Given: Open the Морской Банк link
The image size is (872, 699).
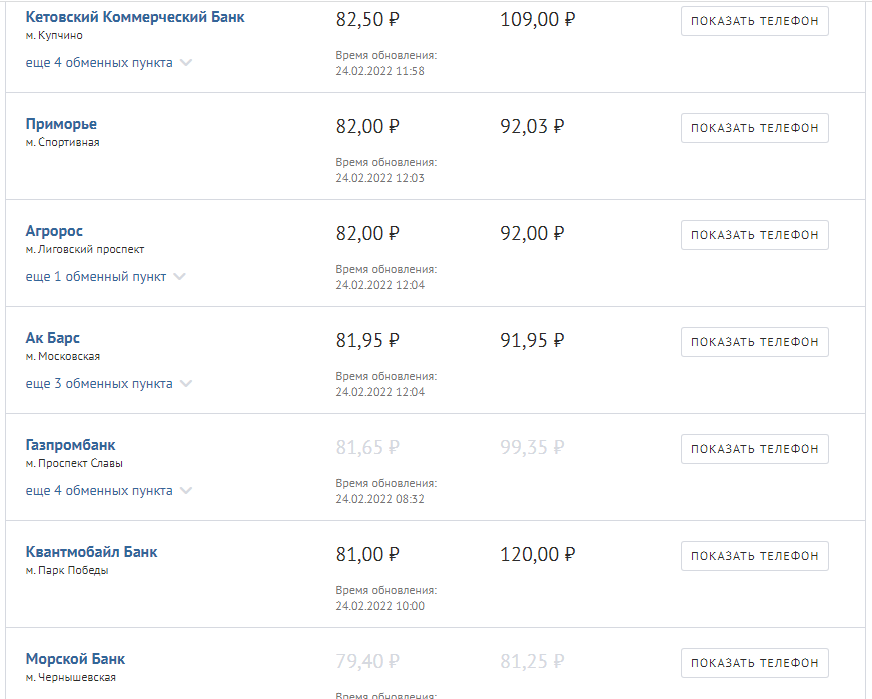Looking at the screenshot, I should tap(75, 659).
